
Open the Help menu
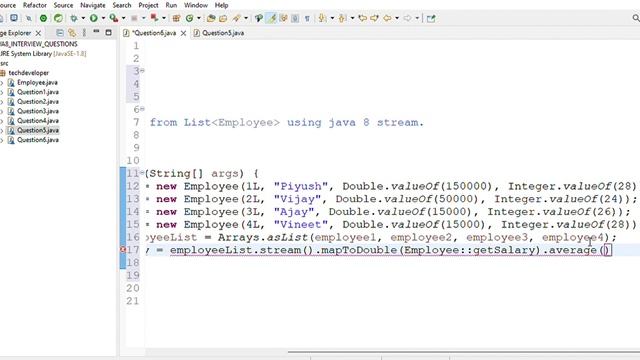pos(221,5)
